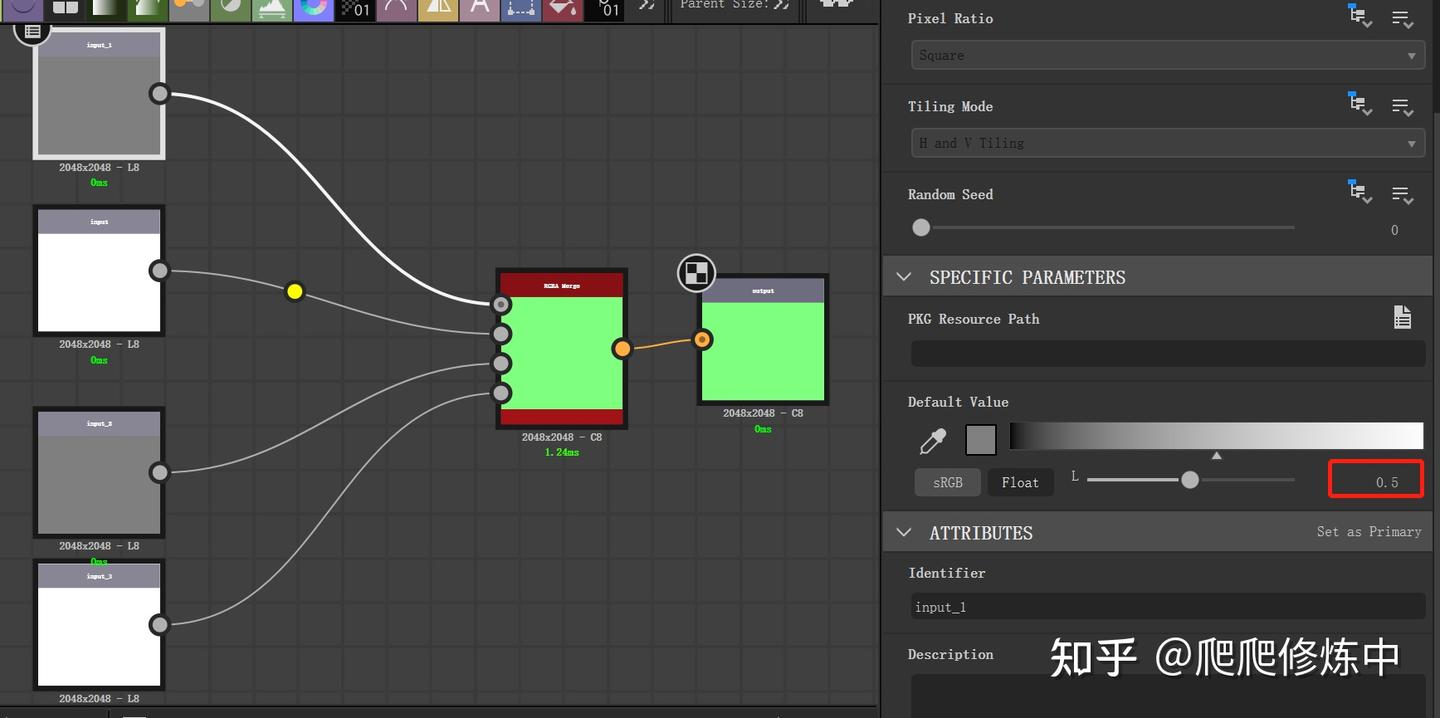
Task: Toggle sRGB color mode
Action: click(x=948, y=482)
